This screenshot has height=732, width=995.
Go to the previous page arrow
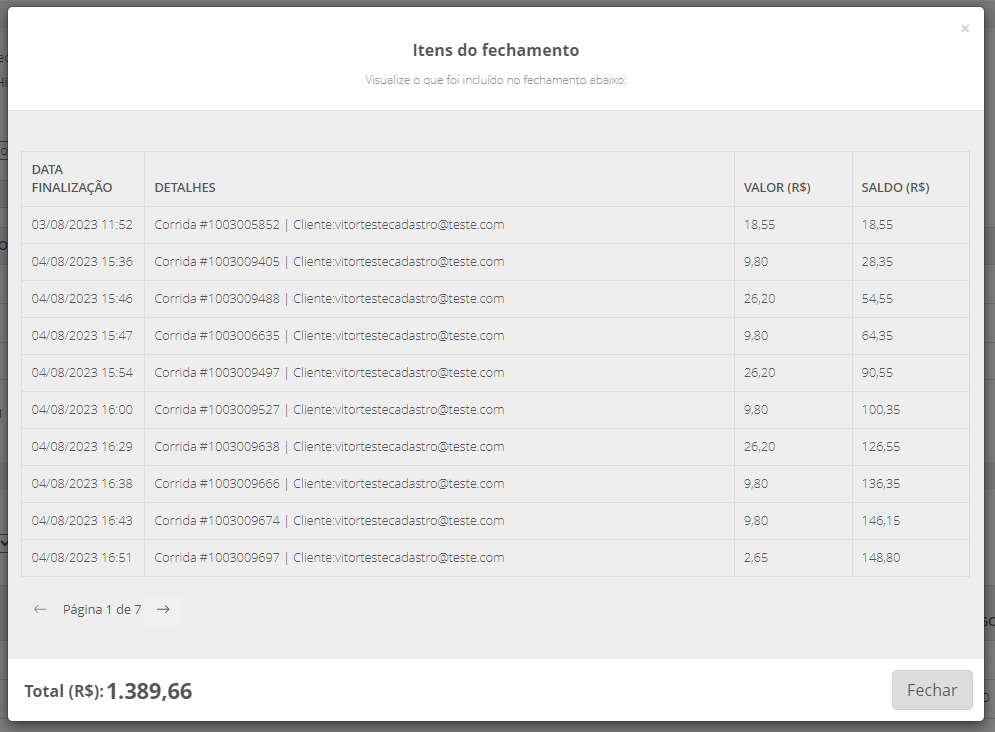[x=40, y=610]
